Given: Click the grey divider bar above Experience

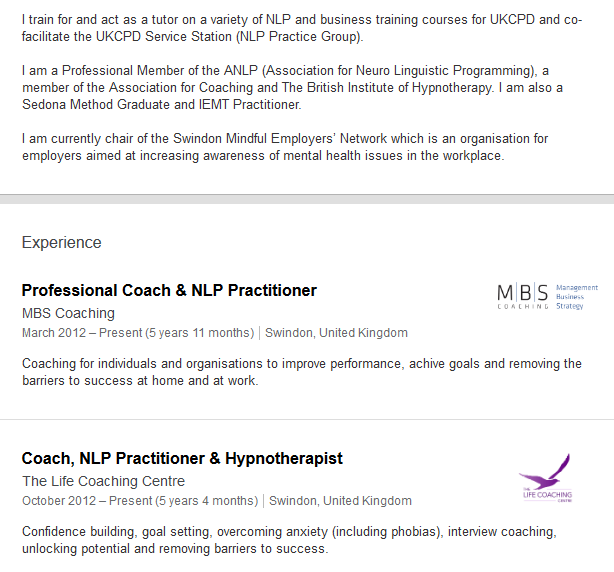Looking at the screenshot, I should click(x=307, y=199).
